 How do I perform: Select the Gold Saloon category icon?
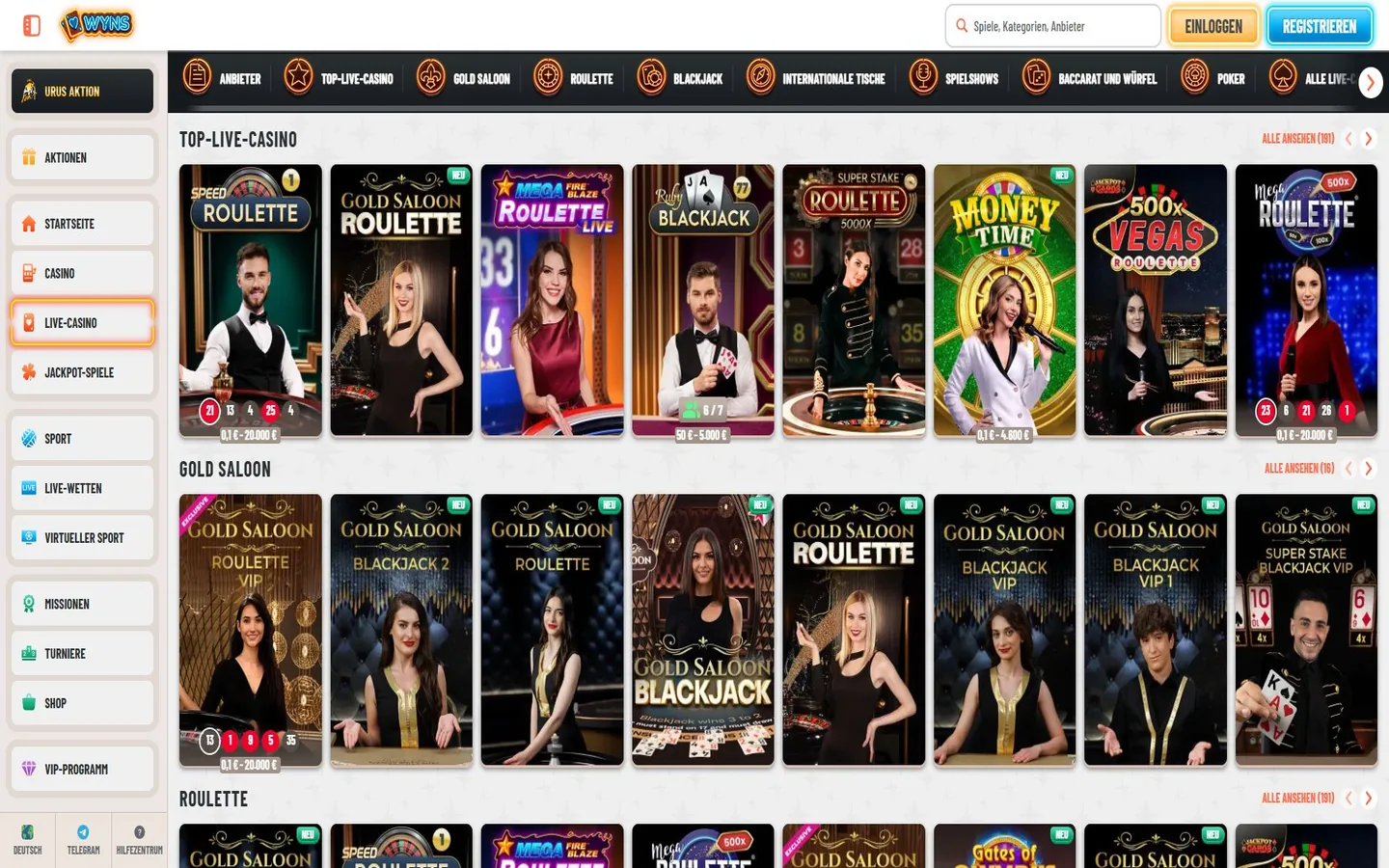(430, 75)
